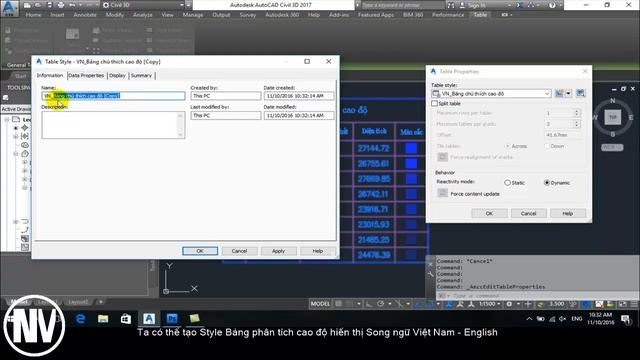Click Apply in Table Style dialog
This screenshot has height=360, width=640.
point(278,251)
